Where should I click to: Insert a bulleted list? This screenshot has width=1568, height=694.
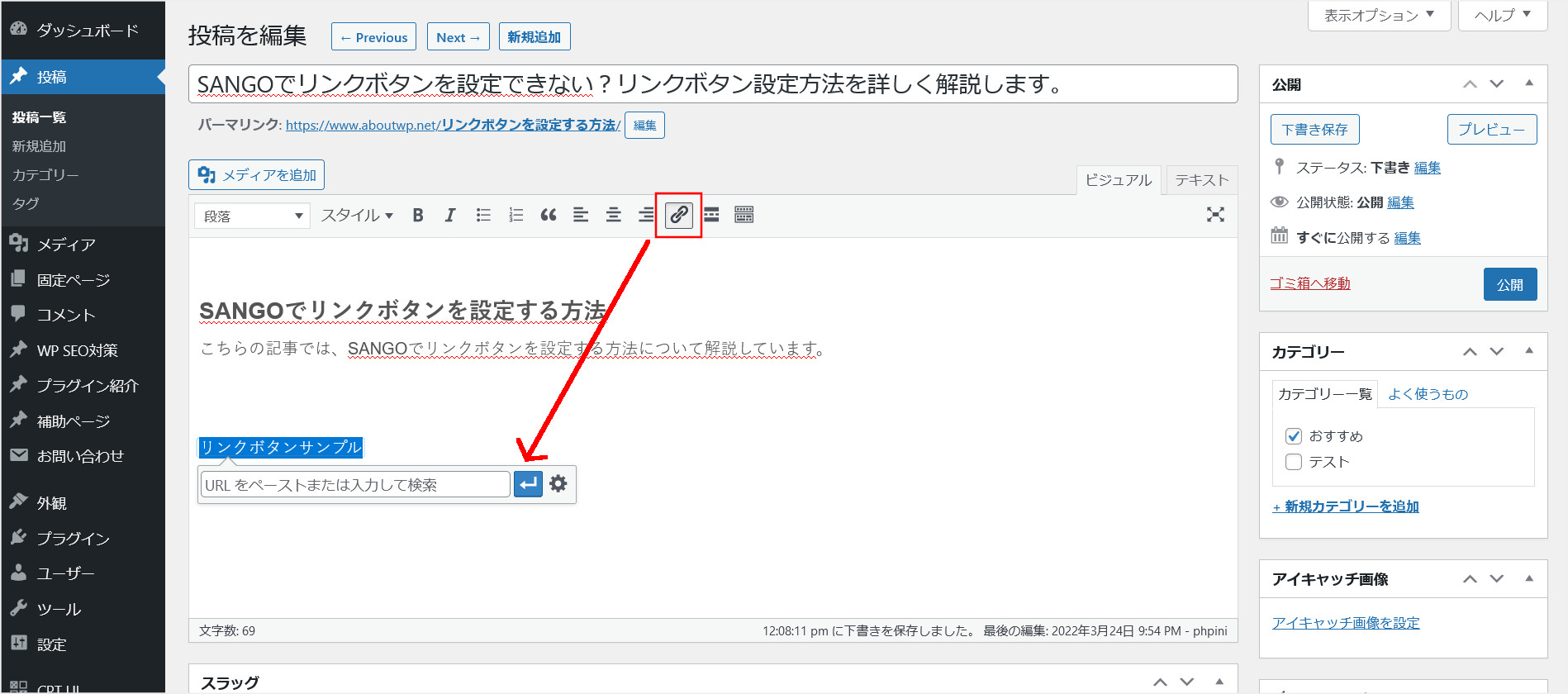[x=483, y=216]
